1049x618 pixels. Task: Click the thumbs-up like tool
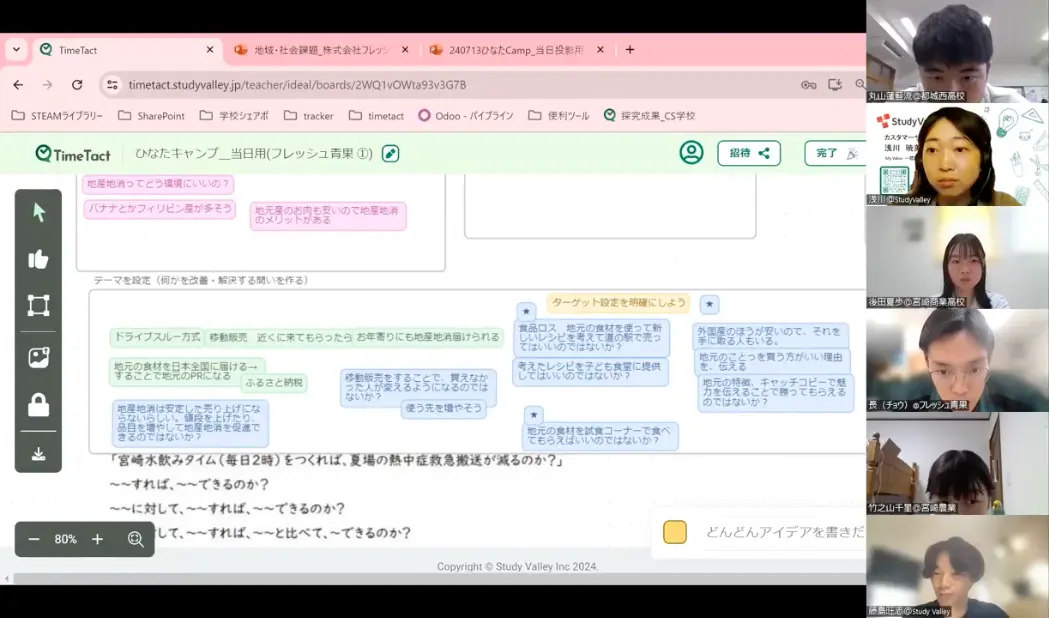click(39, 259)
